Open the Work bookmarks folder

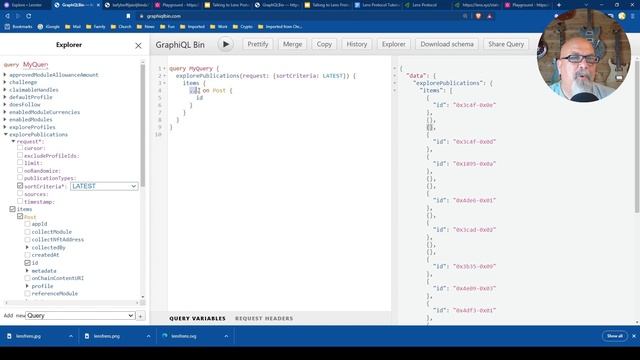point(218,27)
